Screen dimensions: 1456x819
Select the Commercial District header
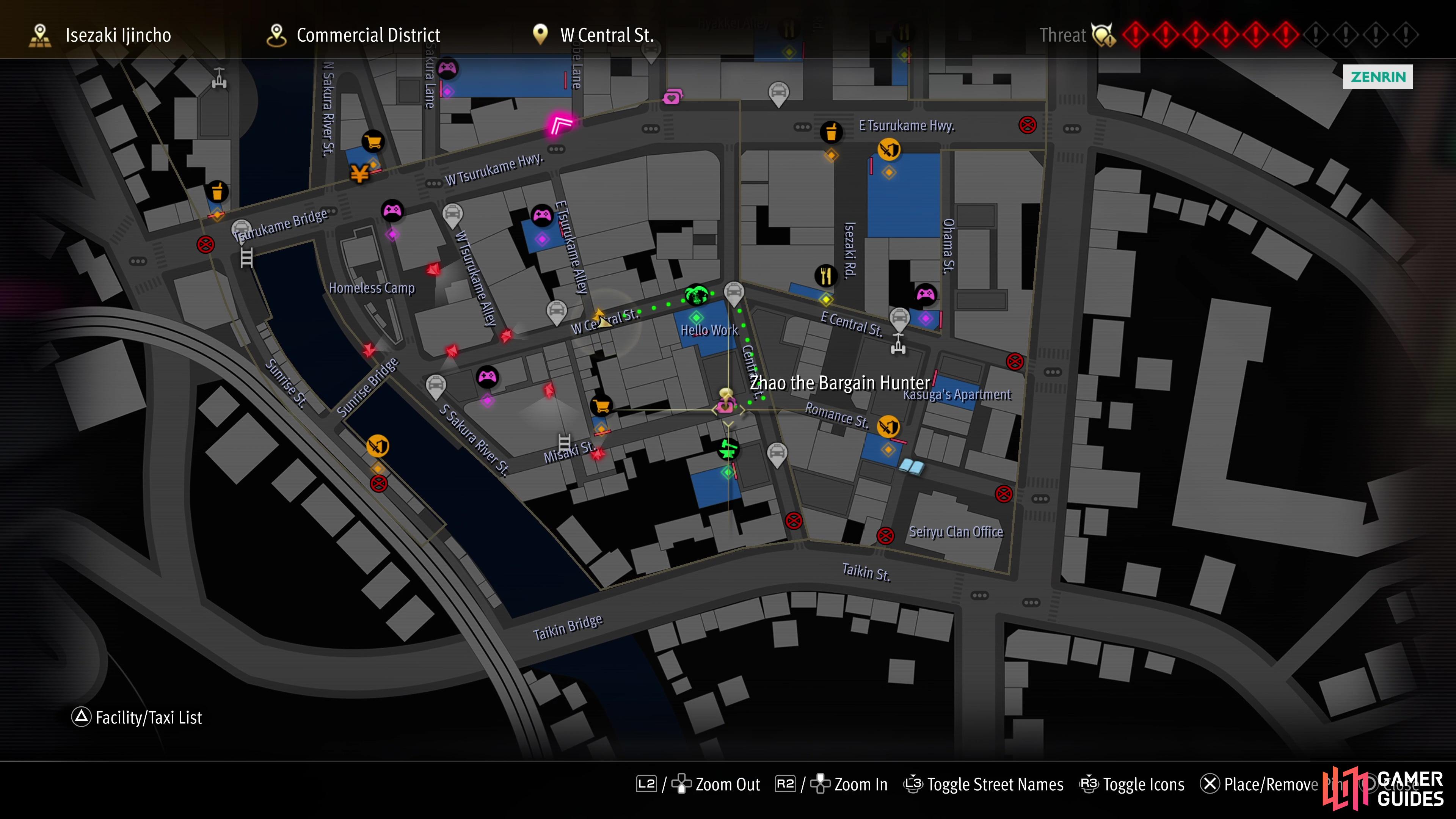tap(353, 35)
